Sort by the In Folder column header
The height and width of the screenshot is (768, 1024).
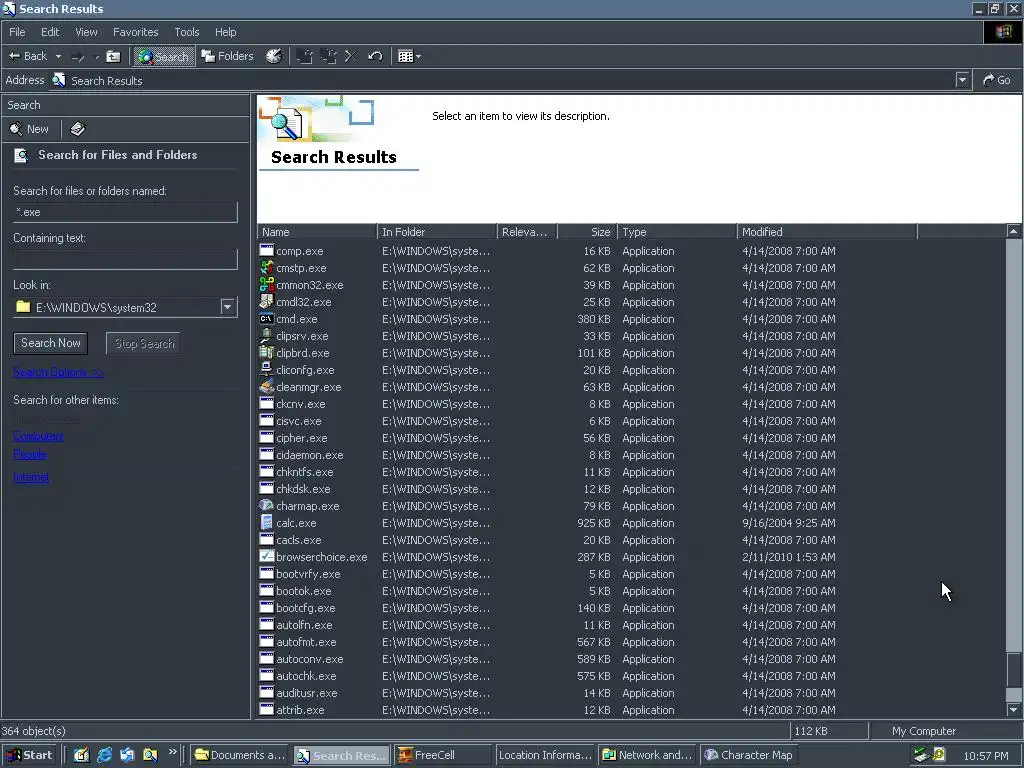pos(437,232)
